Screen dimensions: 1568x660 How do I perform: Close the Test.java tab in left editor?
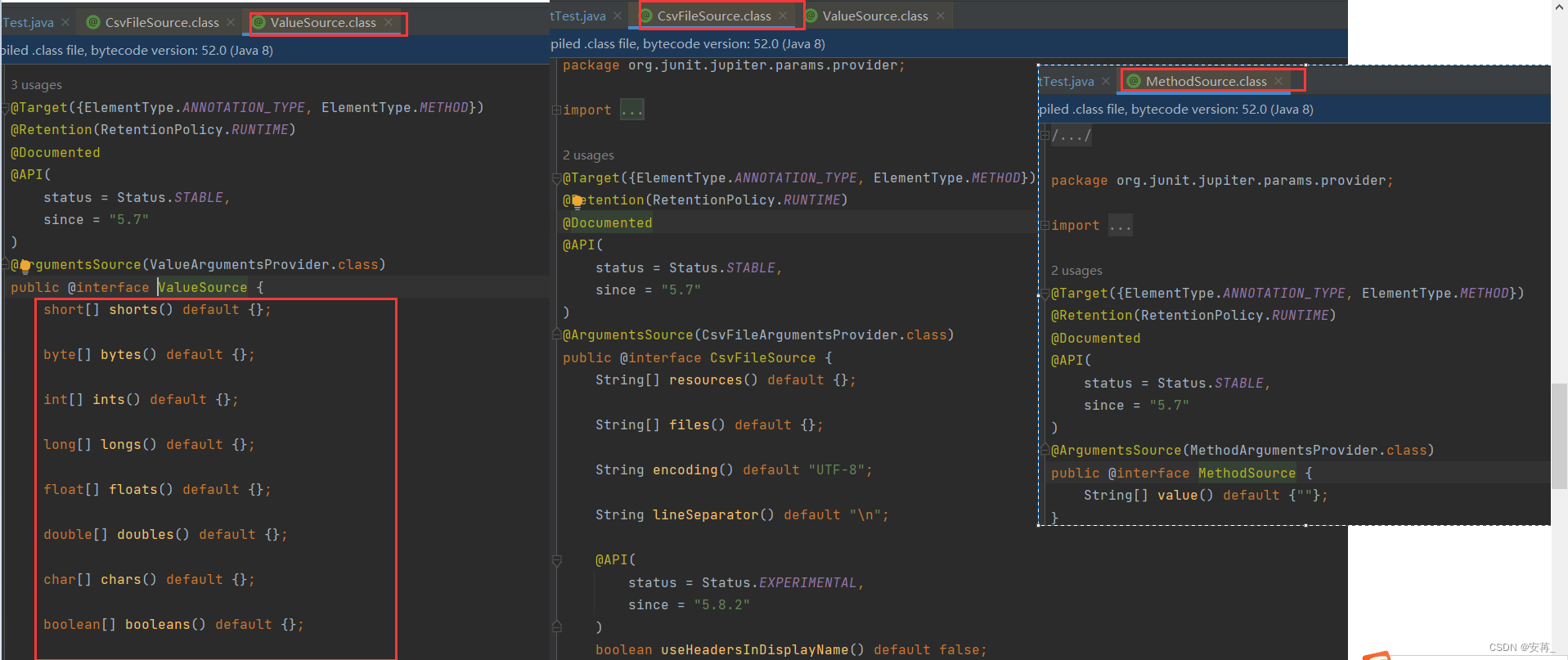[65, 23]
